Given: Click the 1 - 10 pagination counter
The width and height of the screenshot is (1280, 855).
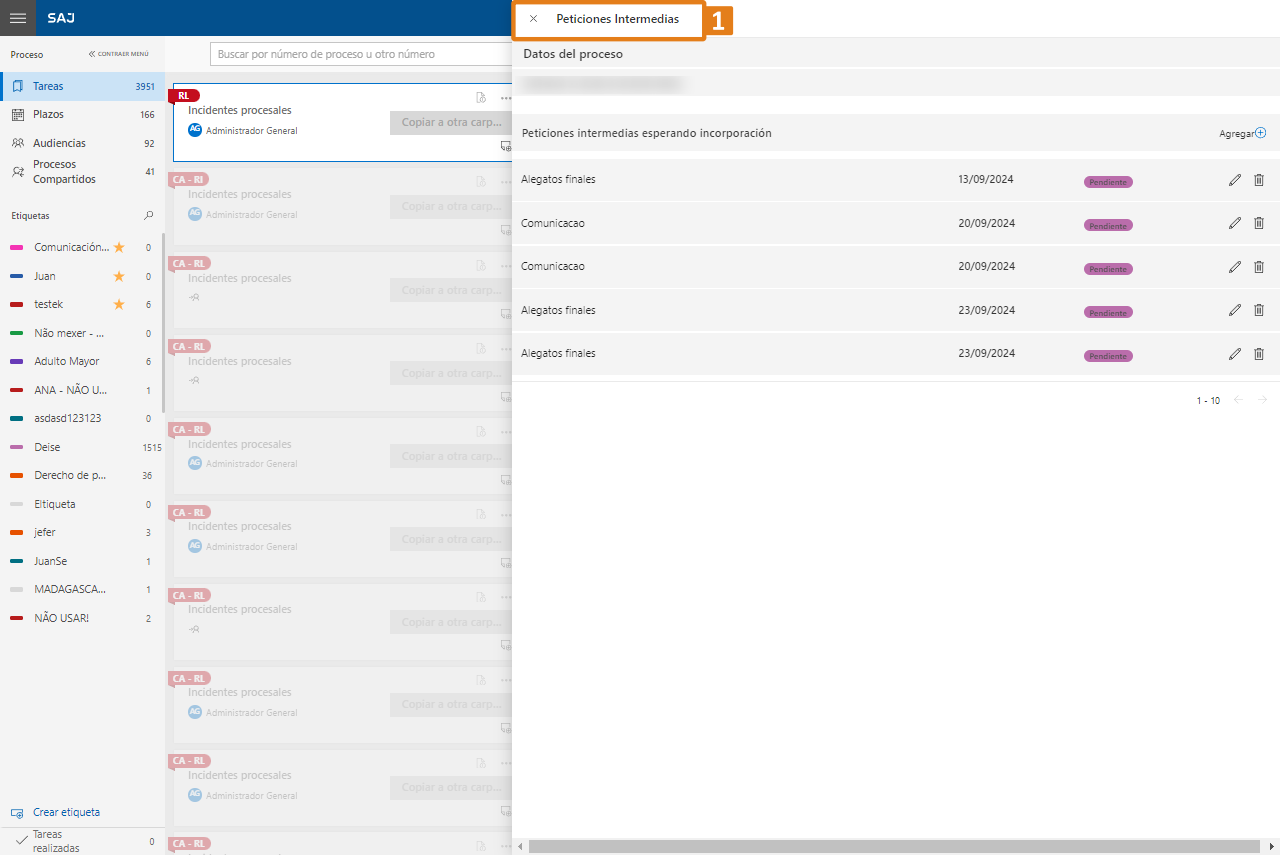Looking at the screenshot, I should point(1208,400).
